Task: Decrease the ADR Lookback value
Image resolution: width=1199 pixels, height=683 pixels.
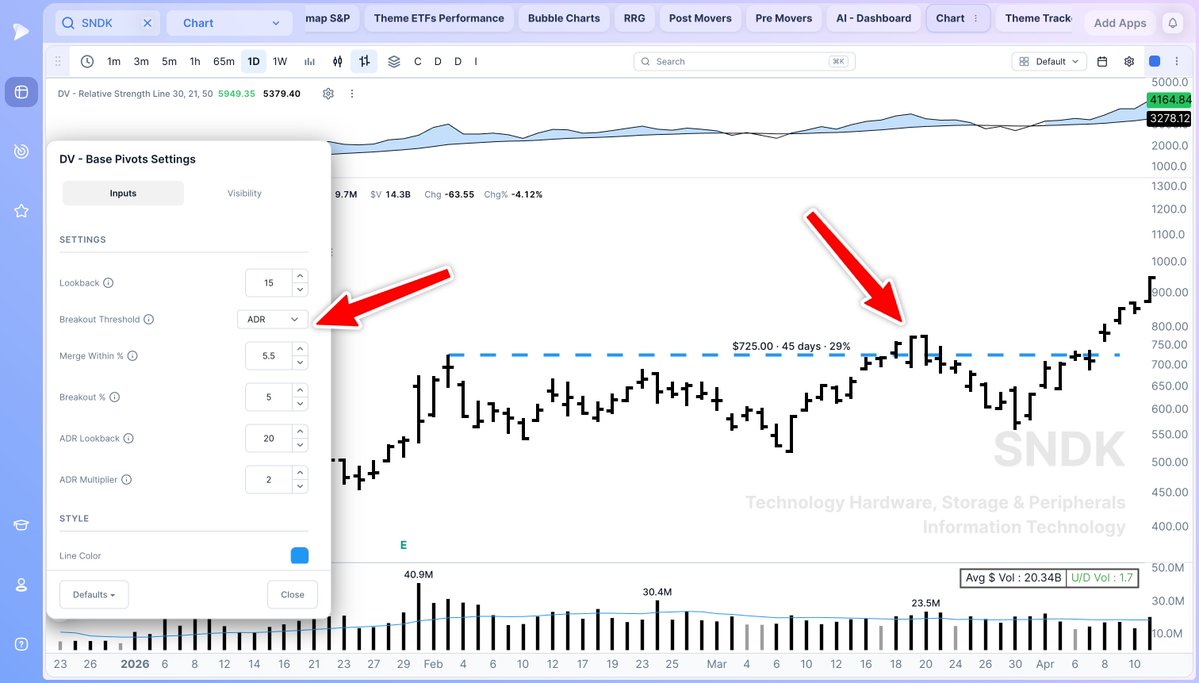Action: (x=300, y=445)
